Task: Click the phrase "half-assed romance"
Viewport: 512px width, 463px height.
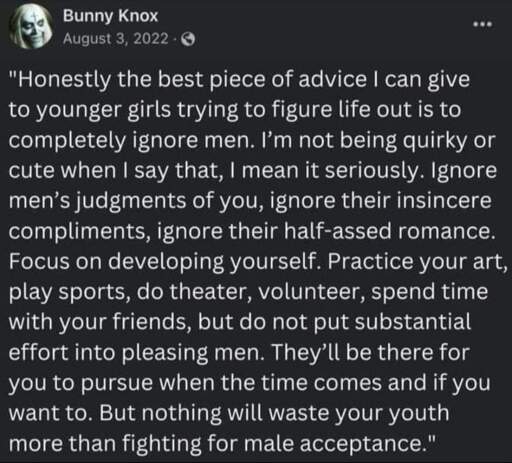Action: (x=389, y=231)
